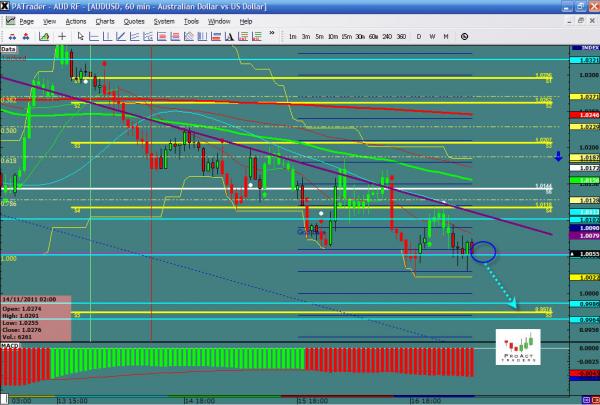
Task: Open the Tools menu
Action: [x=190, y=20]
